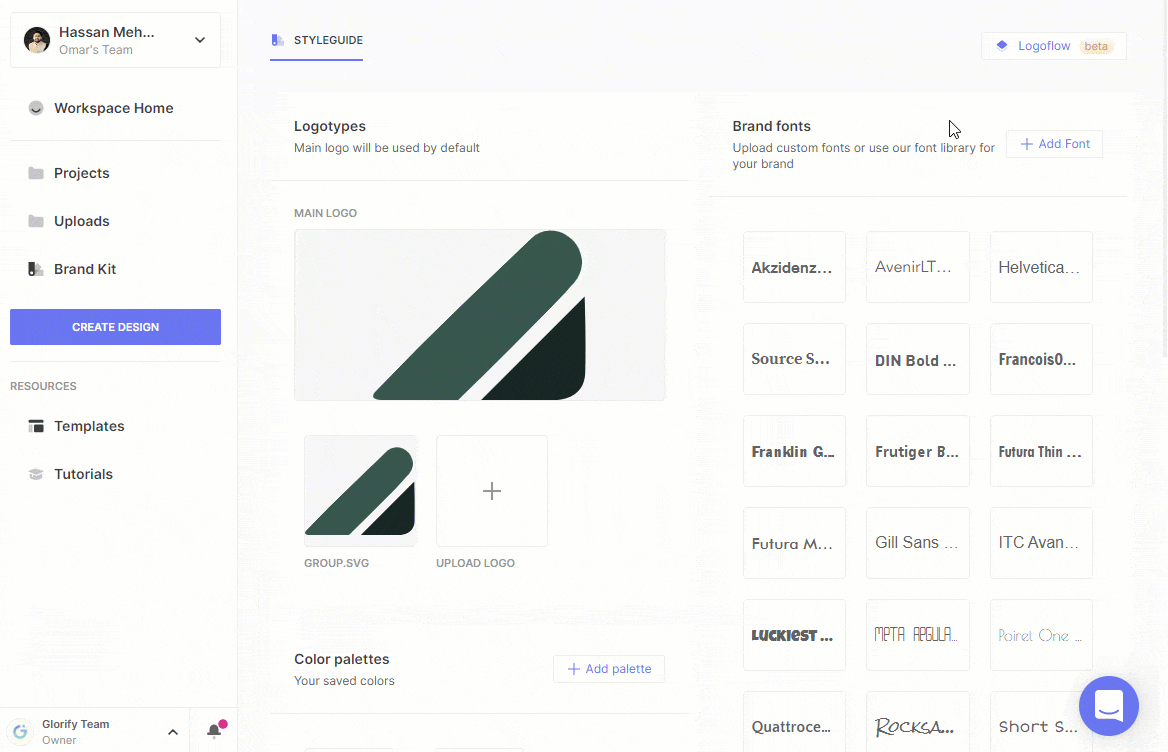Select the Source S... font card
This screenshot has height=752, width=1168.
click(x=794, y=359)
